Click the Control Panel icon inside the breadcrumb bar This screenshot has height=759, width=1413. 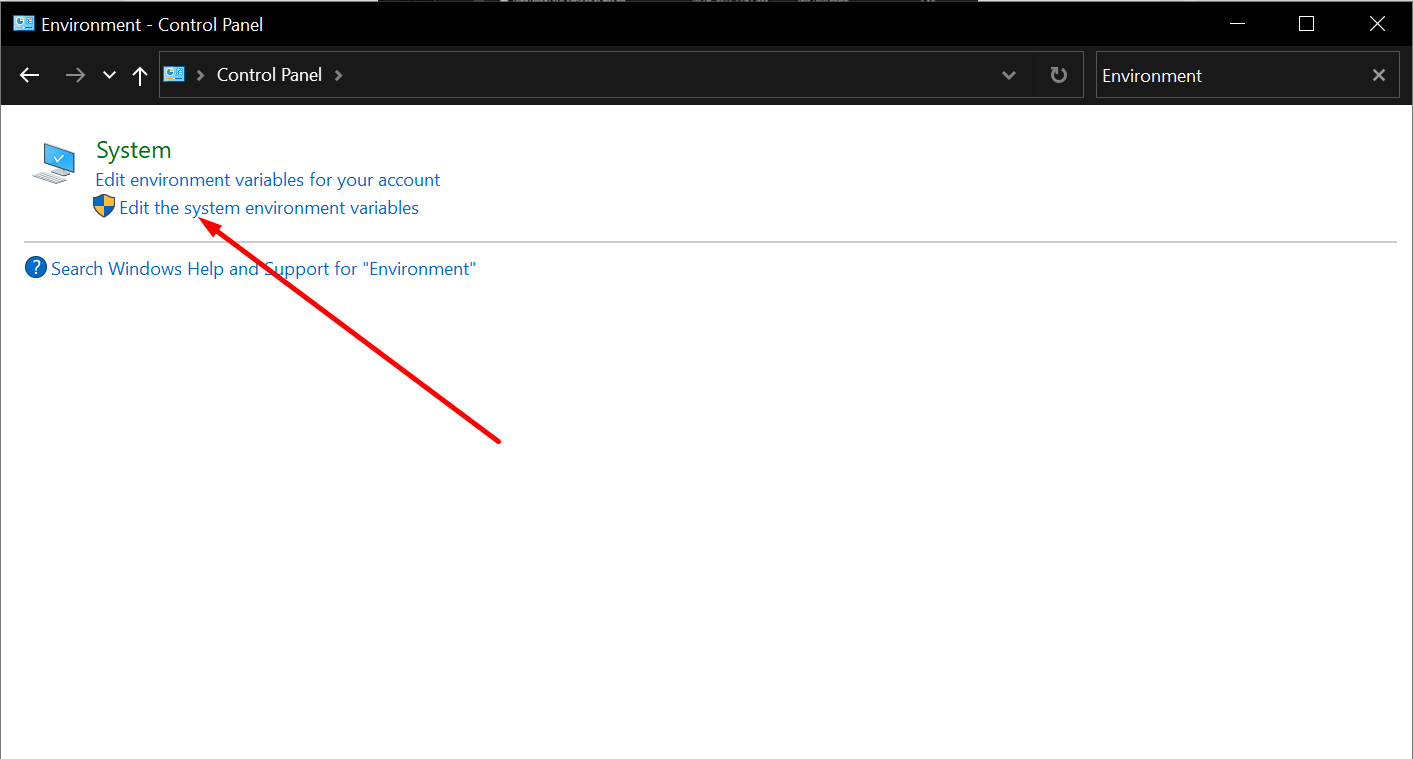point(173,74)
